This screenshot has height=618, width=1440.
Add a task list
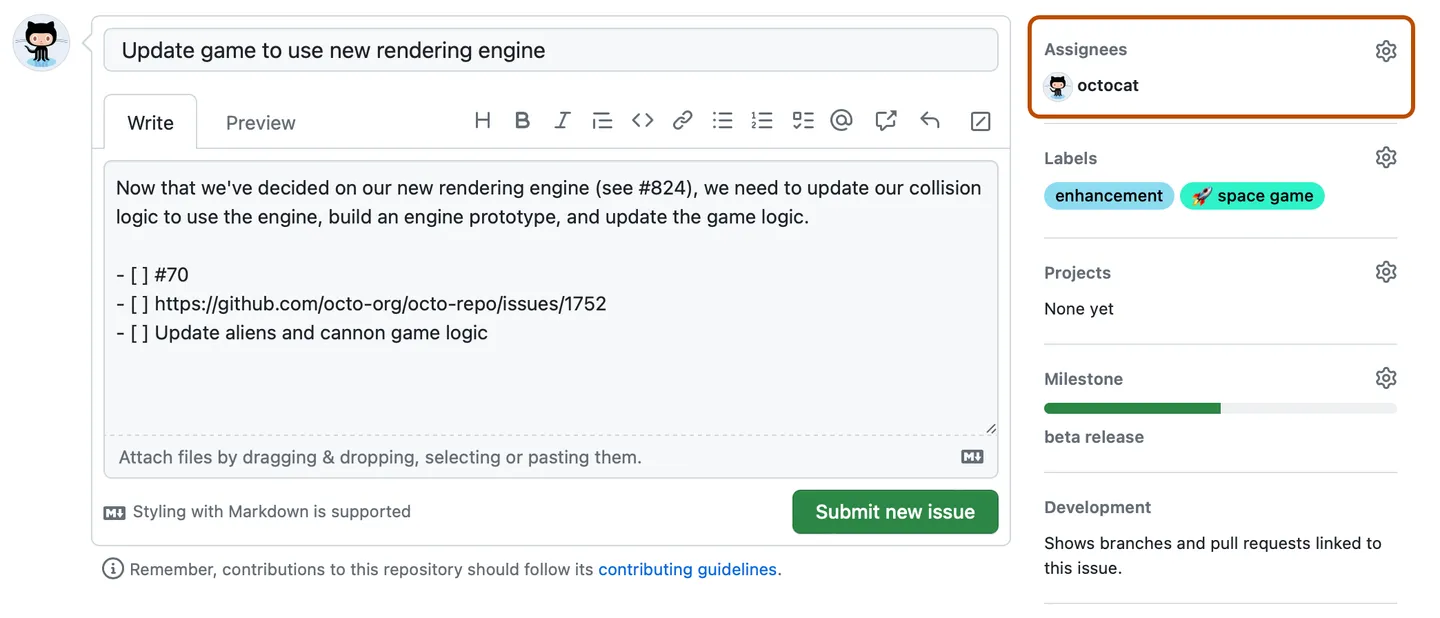[802, 121]
